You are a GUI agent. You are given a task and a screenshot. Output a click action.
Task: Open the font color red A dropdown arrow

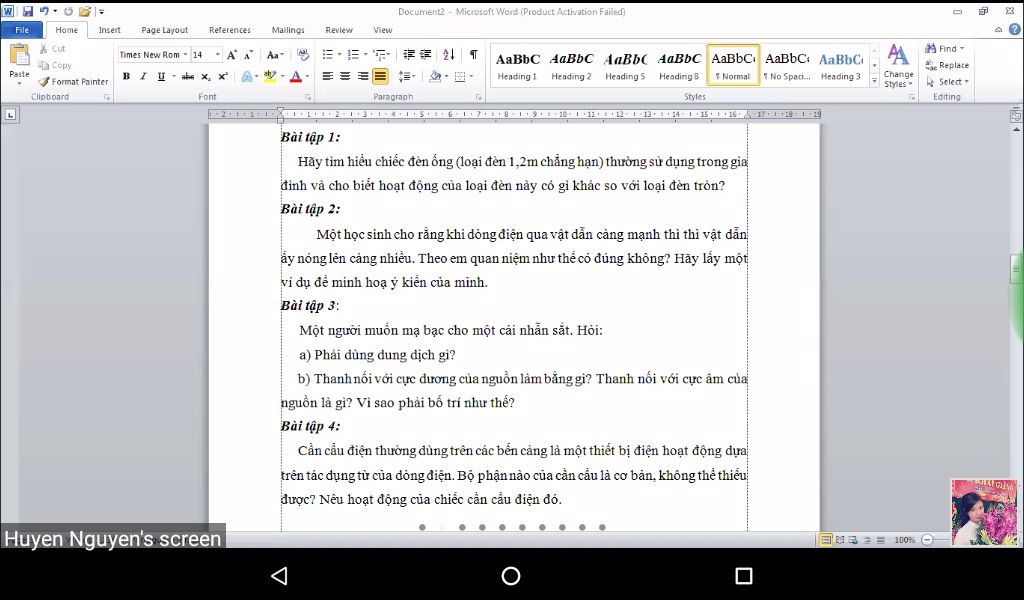pyautogui.click(x=308, y=76)
